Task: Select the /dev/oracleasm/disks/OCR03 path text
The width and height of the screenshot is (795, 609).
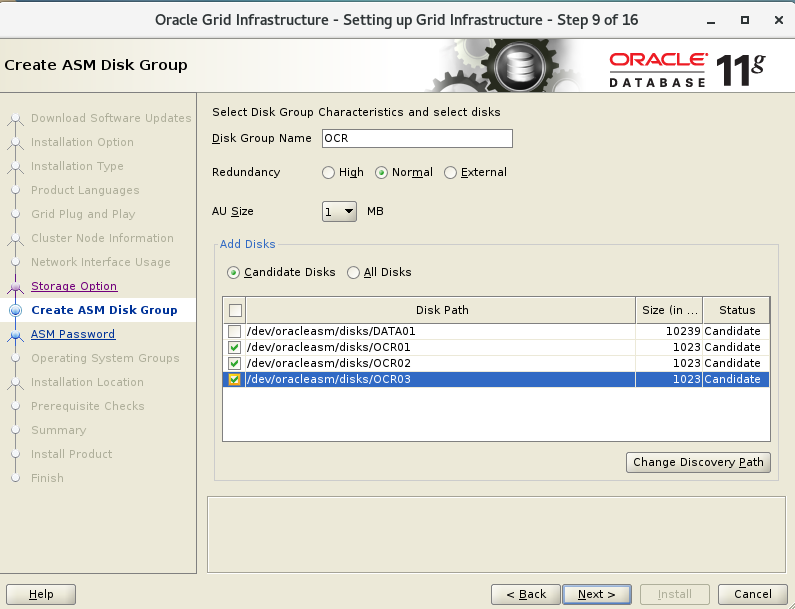Action: point(329,379)
